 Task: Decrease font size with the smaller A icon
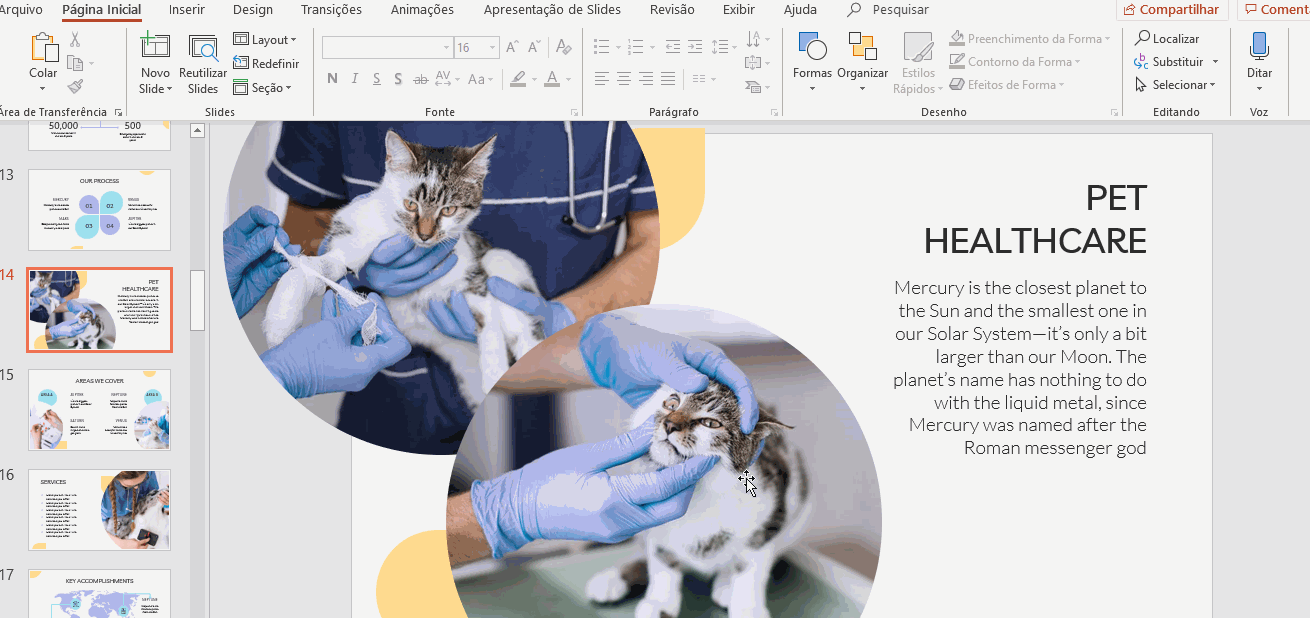point(533,47)
